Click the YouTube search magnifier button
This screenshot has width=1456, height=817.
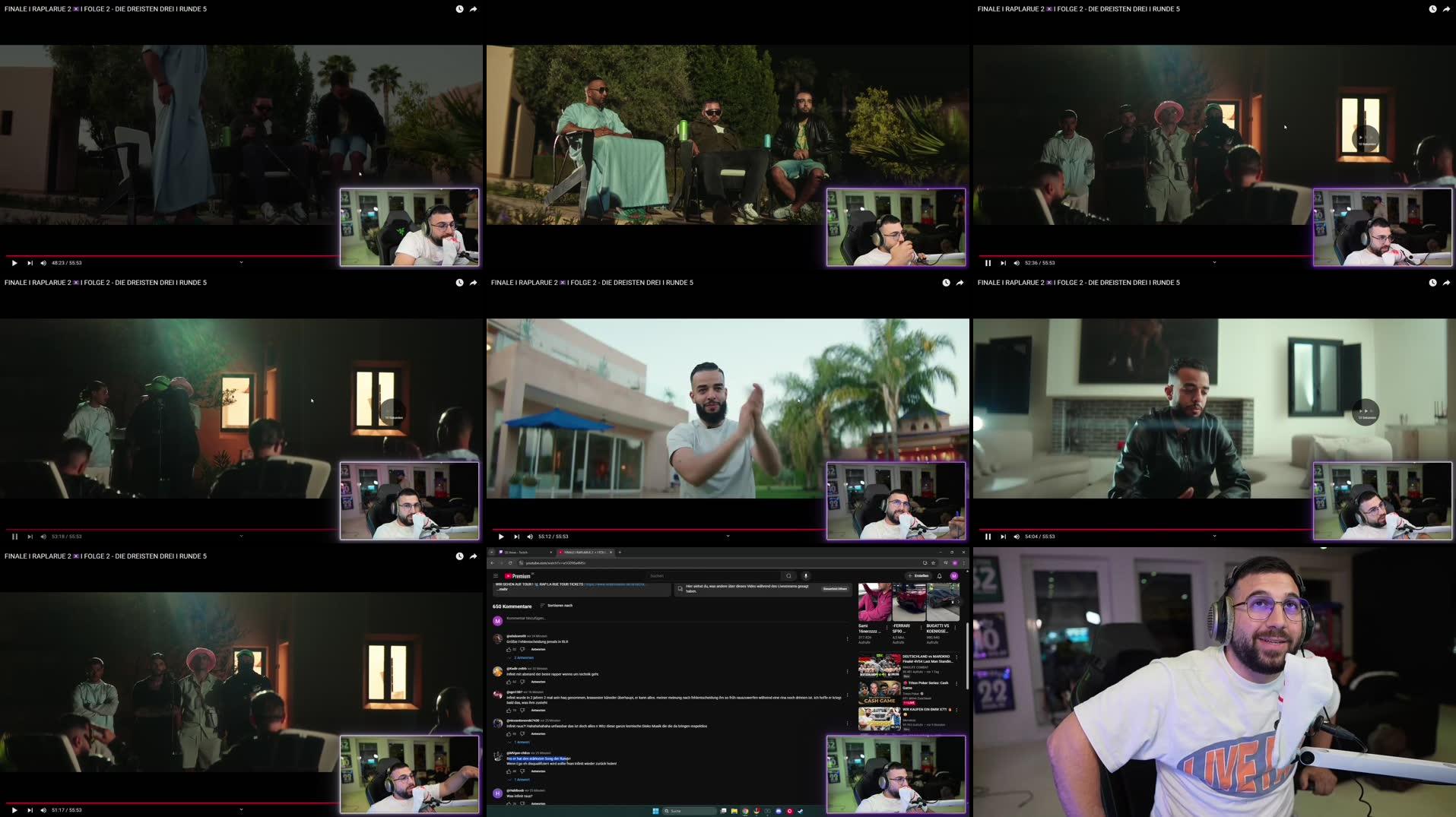pos(788,576)
